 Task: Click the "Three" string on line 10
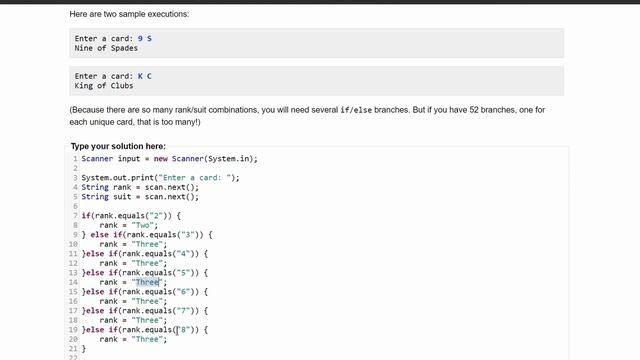tap(147, 244)
